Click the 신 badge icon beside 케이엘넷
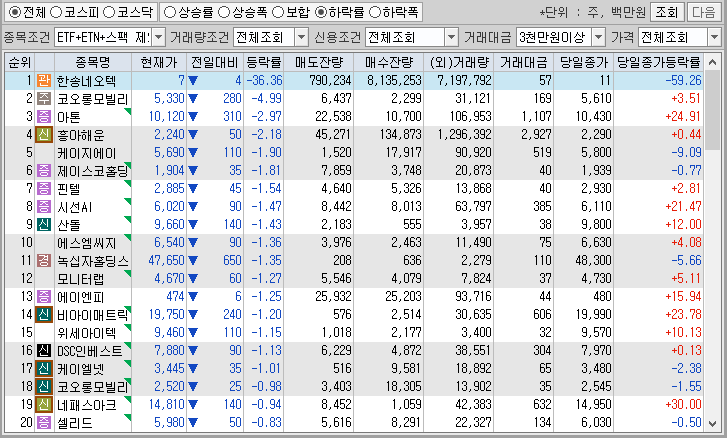This screenshot has height=438, width=727. 44,368
